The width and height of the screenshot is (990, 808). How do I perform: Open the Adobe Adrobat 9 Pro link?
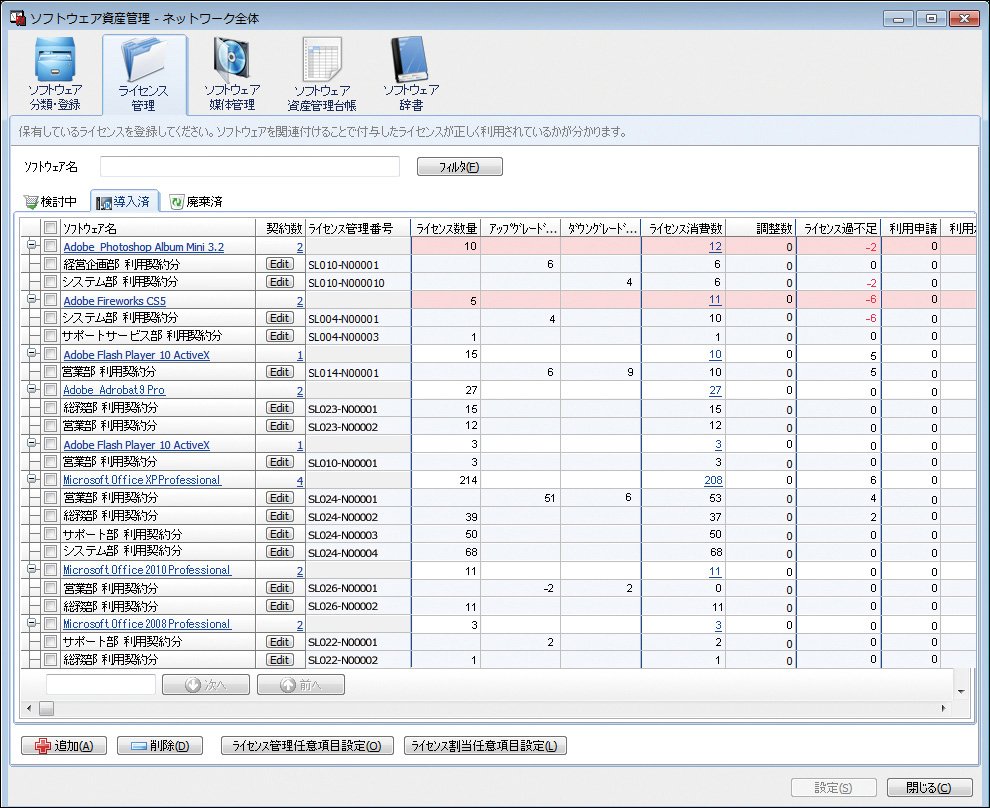coord(114,390)
